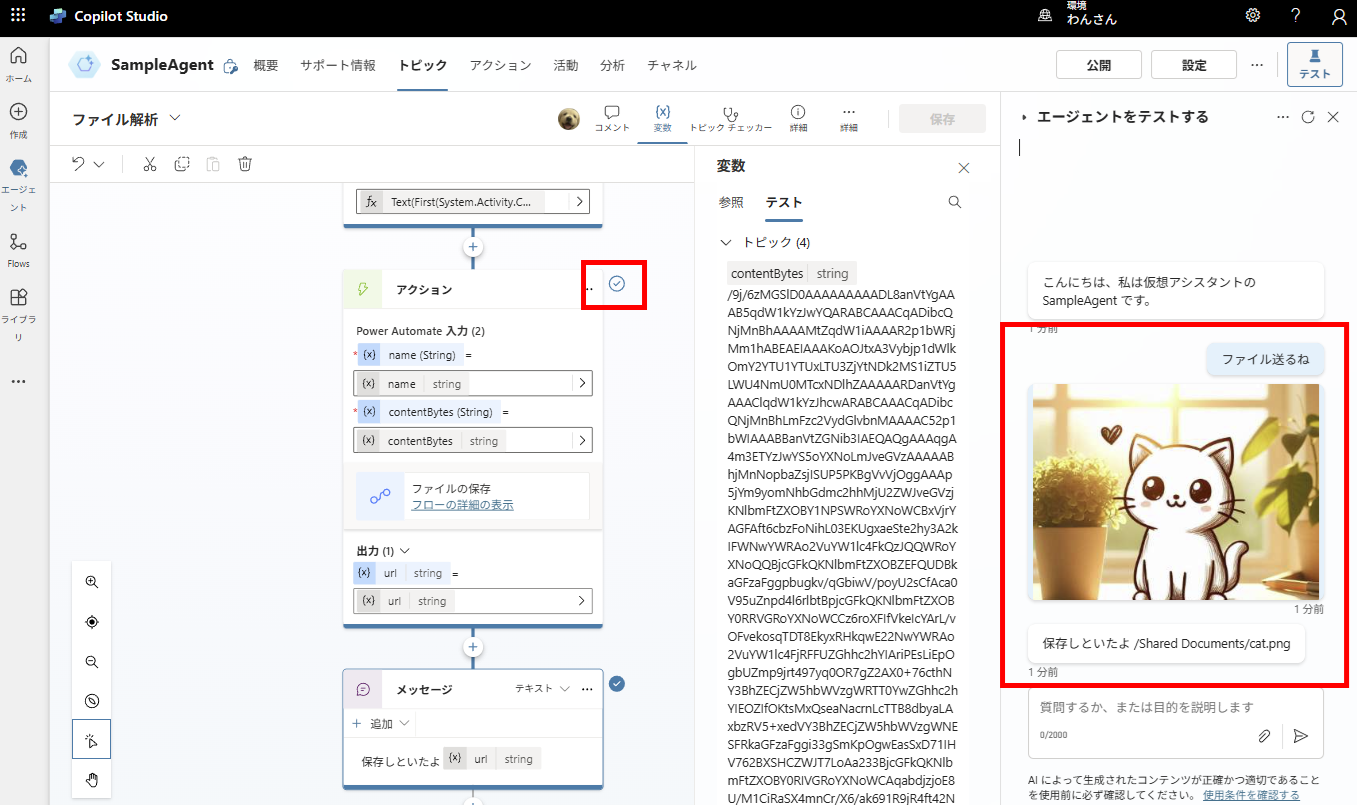Open the ファイル解析 topic dropdown
Screen dimensions: 1362x805
pos(176,117)
